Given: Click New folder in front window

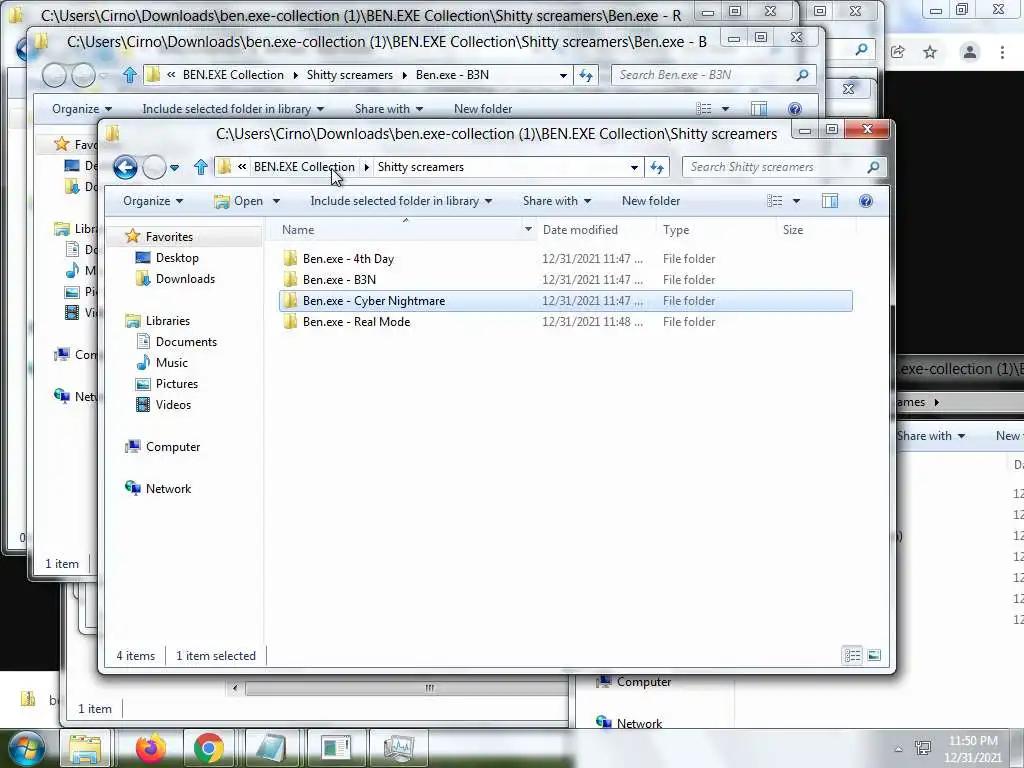Looking at the screenshot, I should point(650,201).
